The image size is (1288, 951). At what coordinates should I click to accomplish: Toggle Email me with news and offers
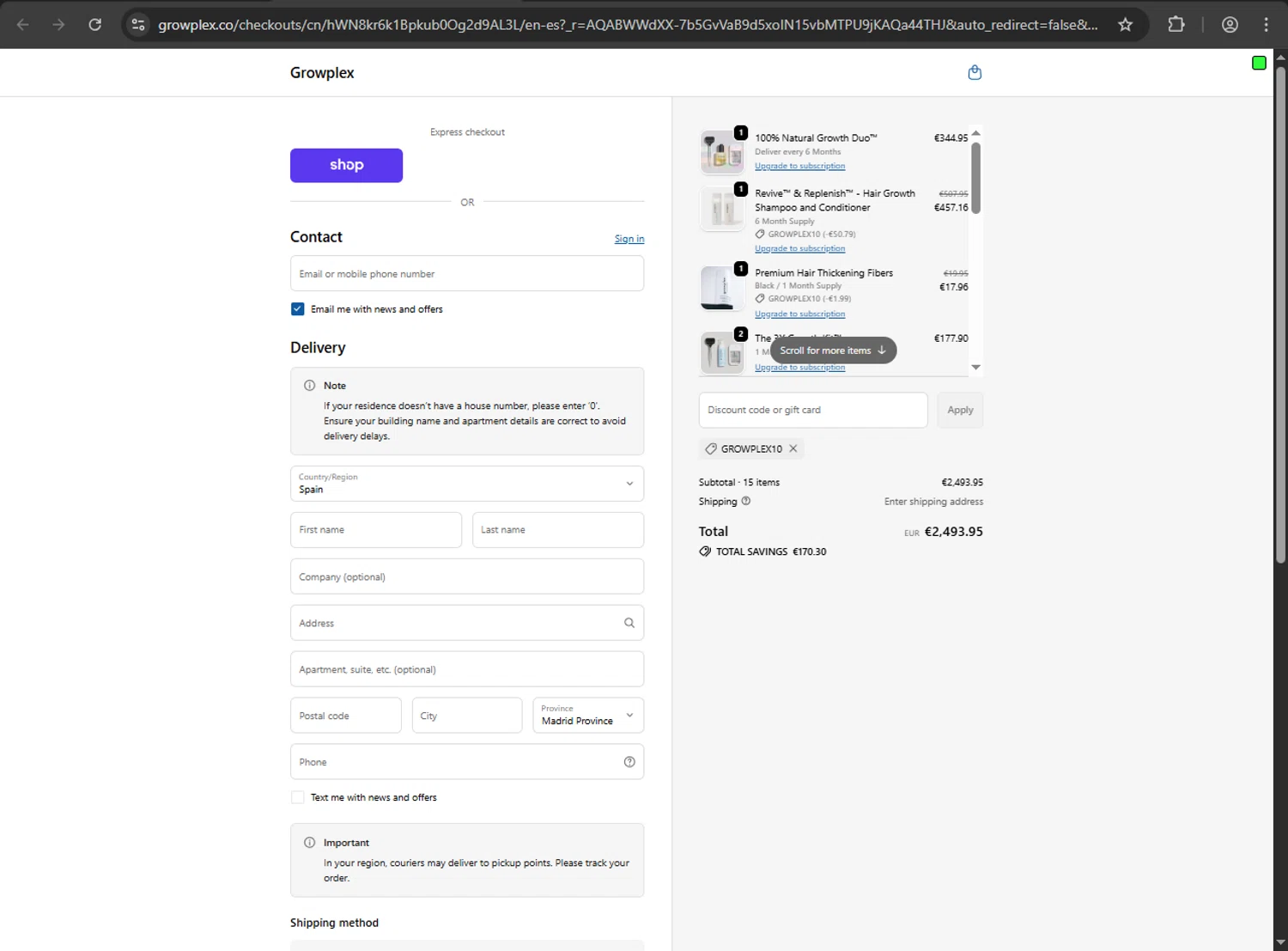click(297, 309)
